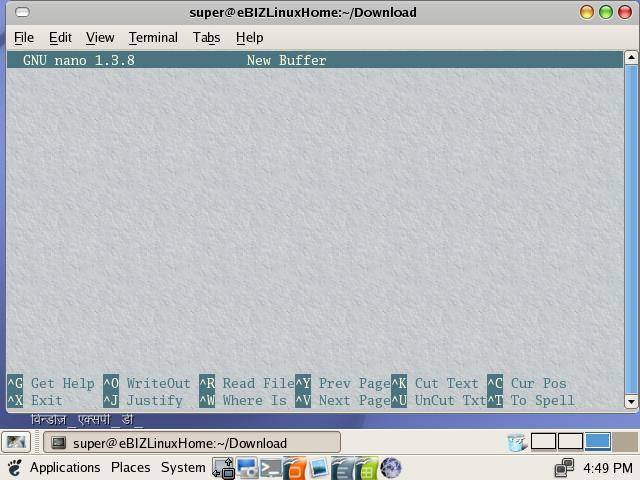This screenshot has height=480, width=640.
Task: Expand the Applications menu
Action: pos(64,467)
